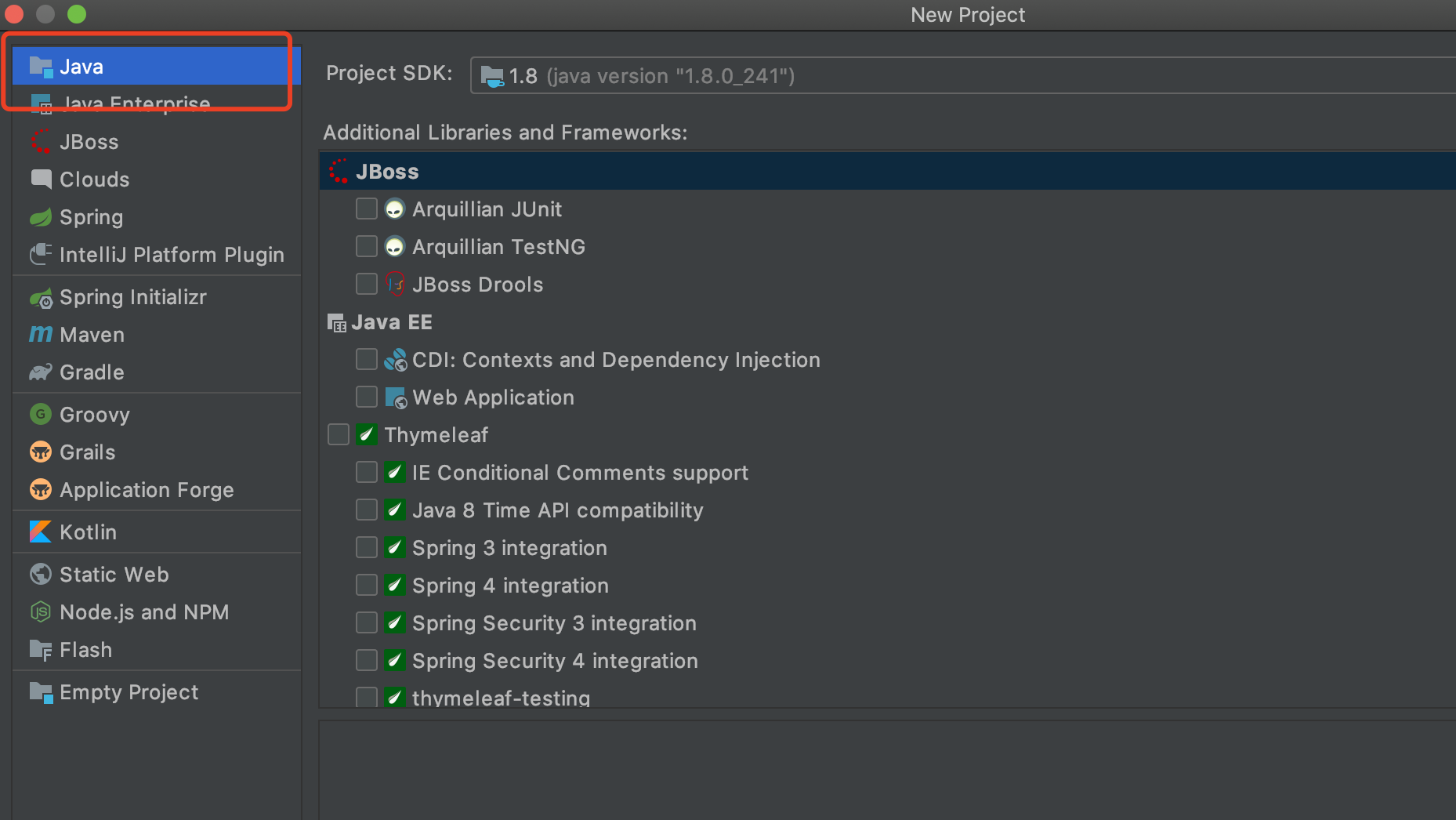Tick the Spring 4 integration checkbox
This screenshot has height=820, width=1456.
367,586
